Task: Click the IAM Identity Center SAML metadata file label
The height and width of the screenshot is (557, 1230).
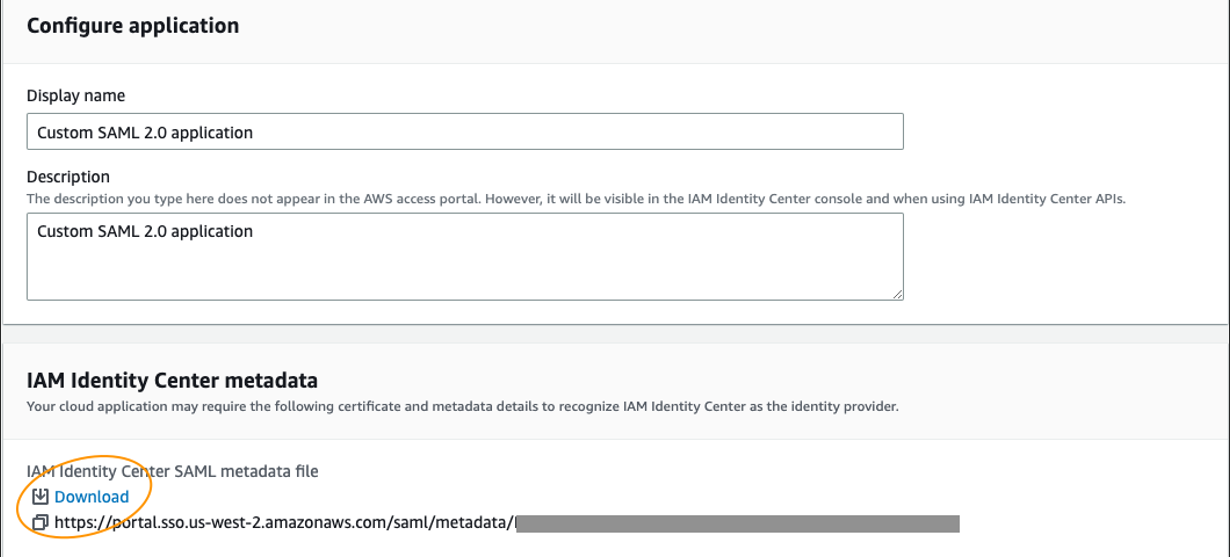Action: click(172, 471)
